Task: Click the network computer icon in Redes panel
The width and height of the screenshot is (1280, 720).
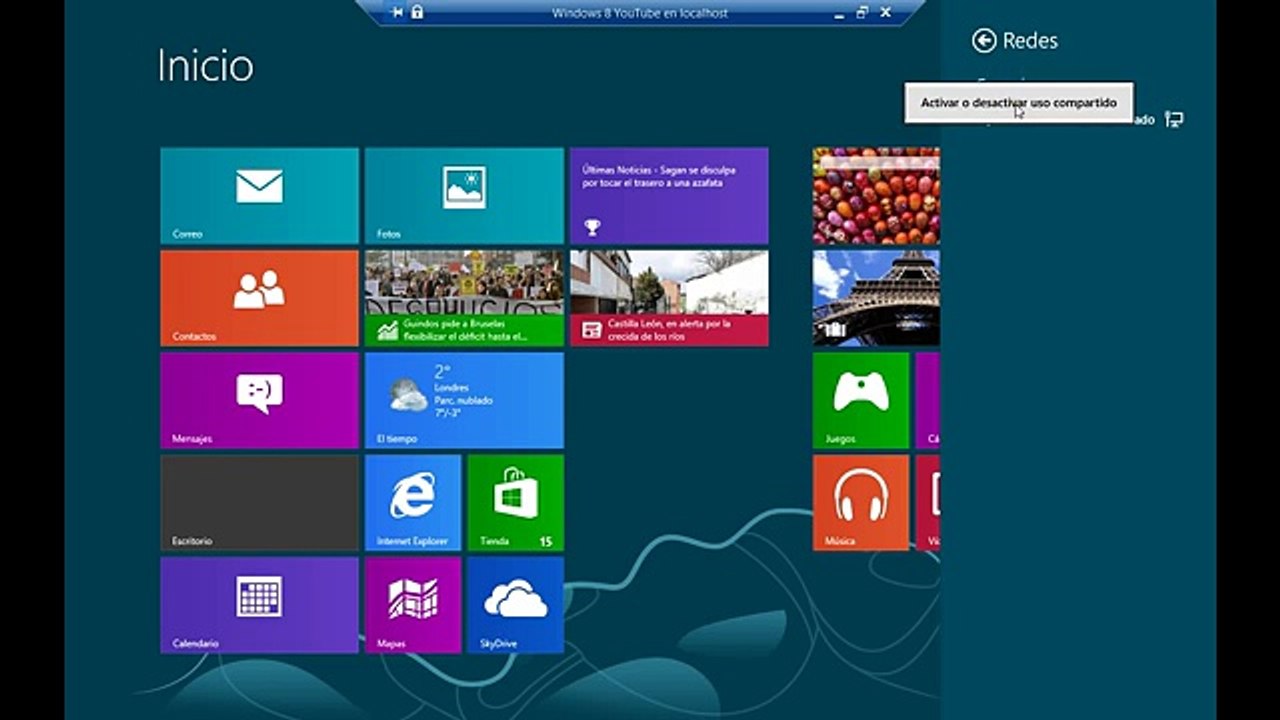Action: (x=1175, y=120)
